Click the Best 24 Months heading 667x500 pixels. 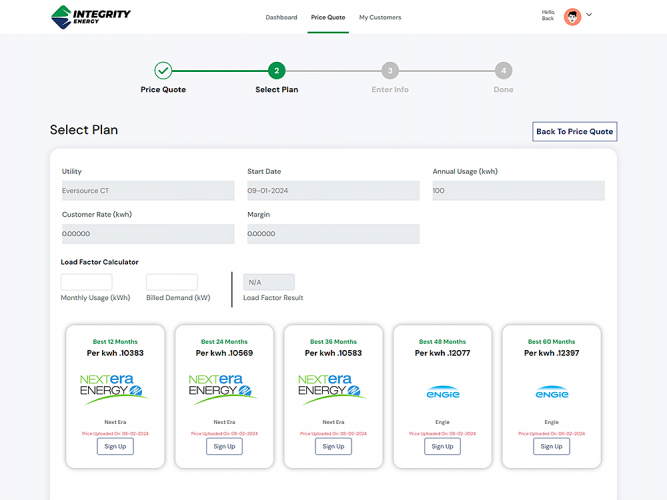[x=224, y=342]
